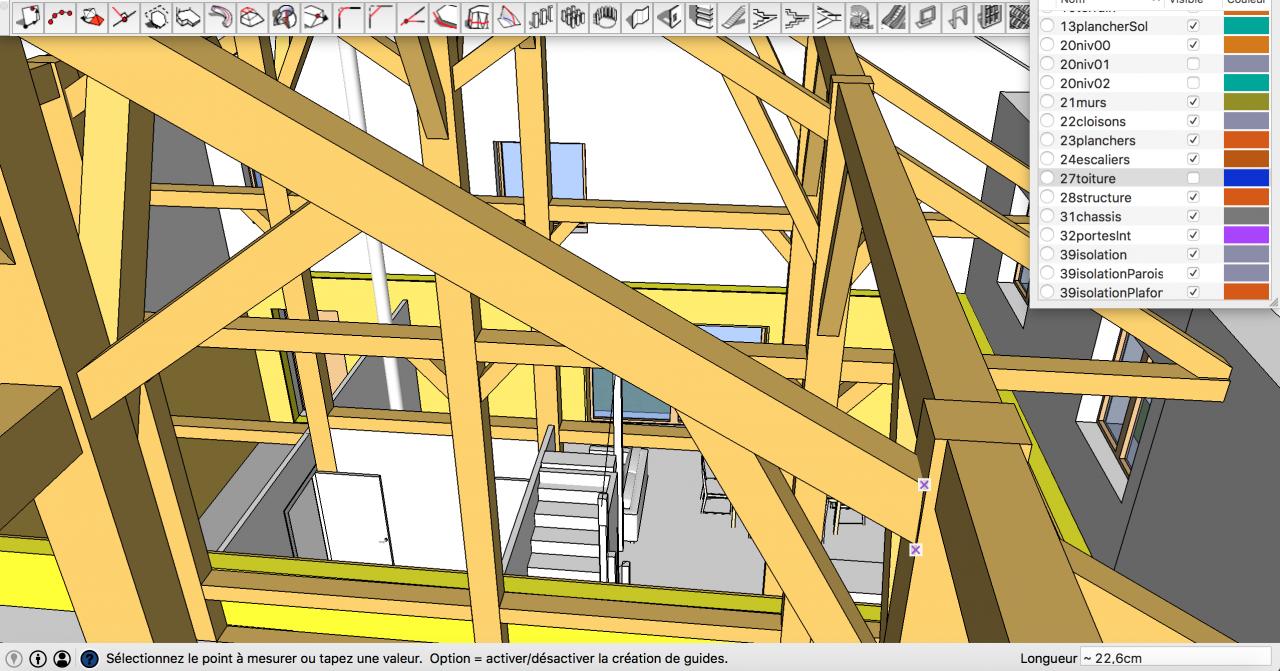Select the fillet rounded corner tool
Image resolution: width=1280 pixels, height=671 pixels.
(x=349, y=16)
